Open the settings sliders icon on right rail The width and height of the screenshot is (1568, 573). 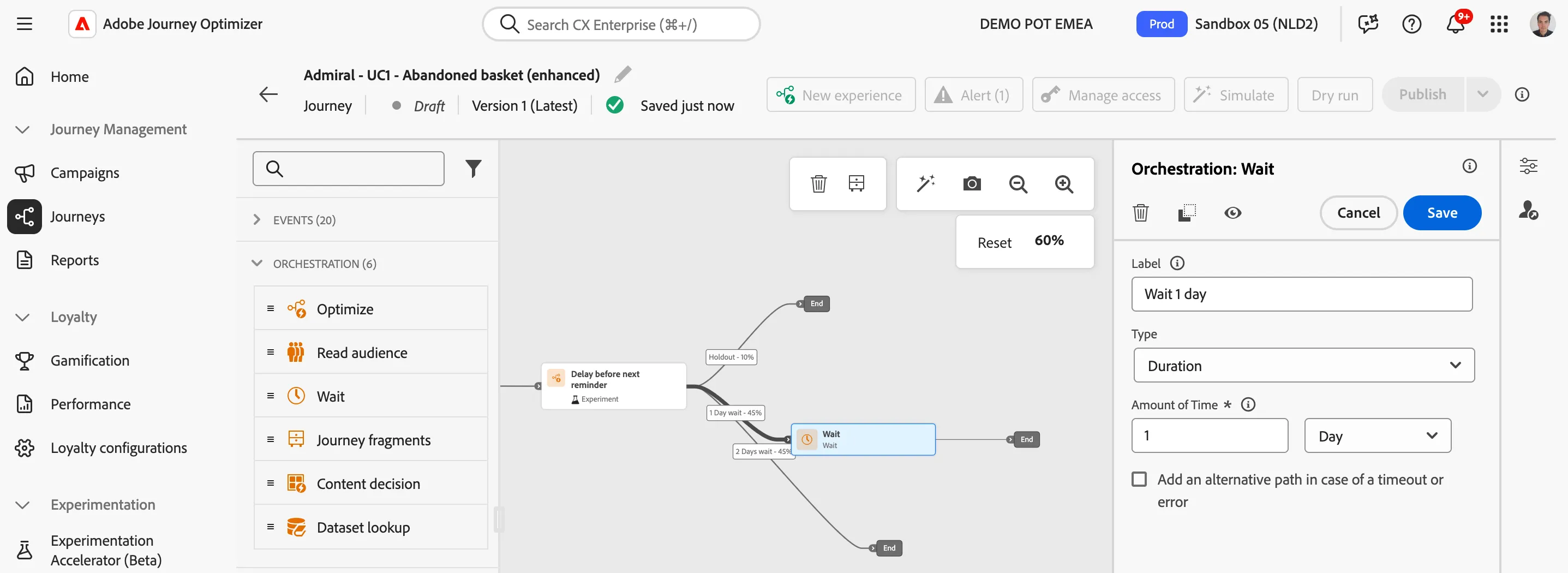1528,166
